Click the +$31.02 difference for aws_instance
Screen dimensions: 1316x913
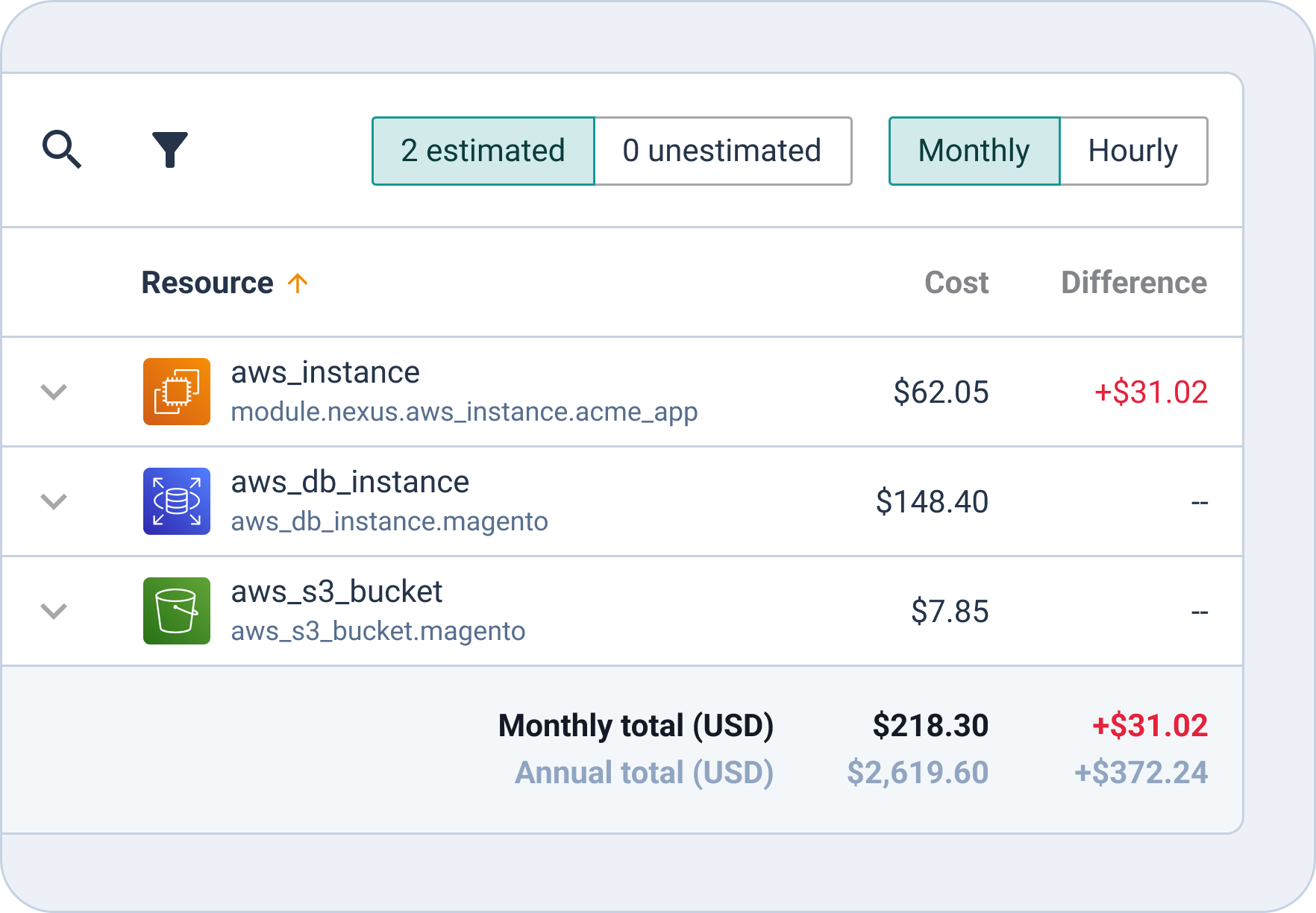pos(1150,392)
